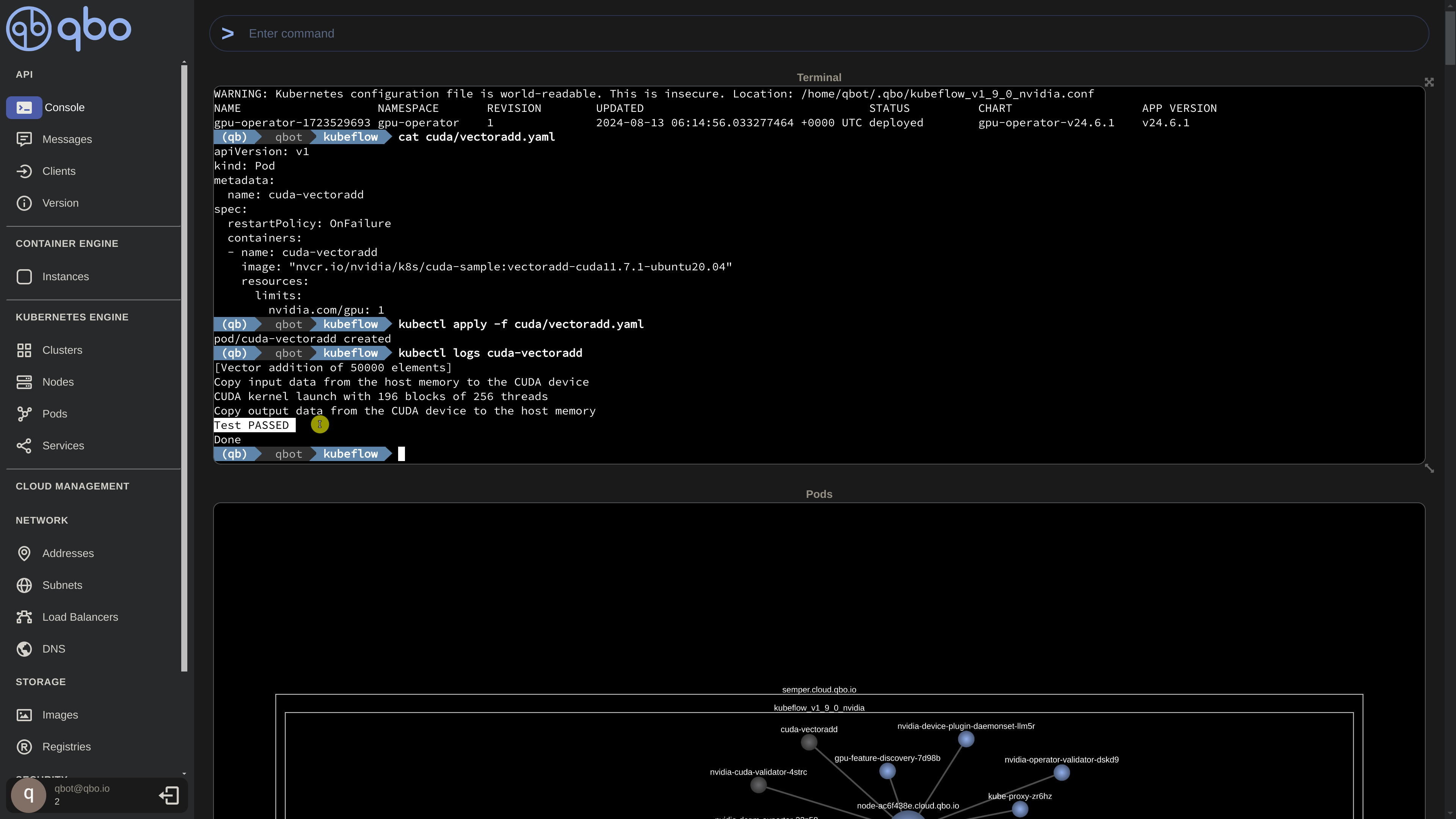Open the Subnets section
1456x819 pixels.
tap(62, 585)
